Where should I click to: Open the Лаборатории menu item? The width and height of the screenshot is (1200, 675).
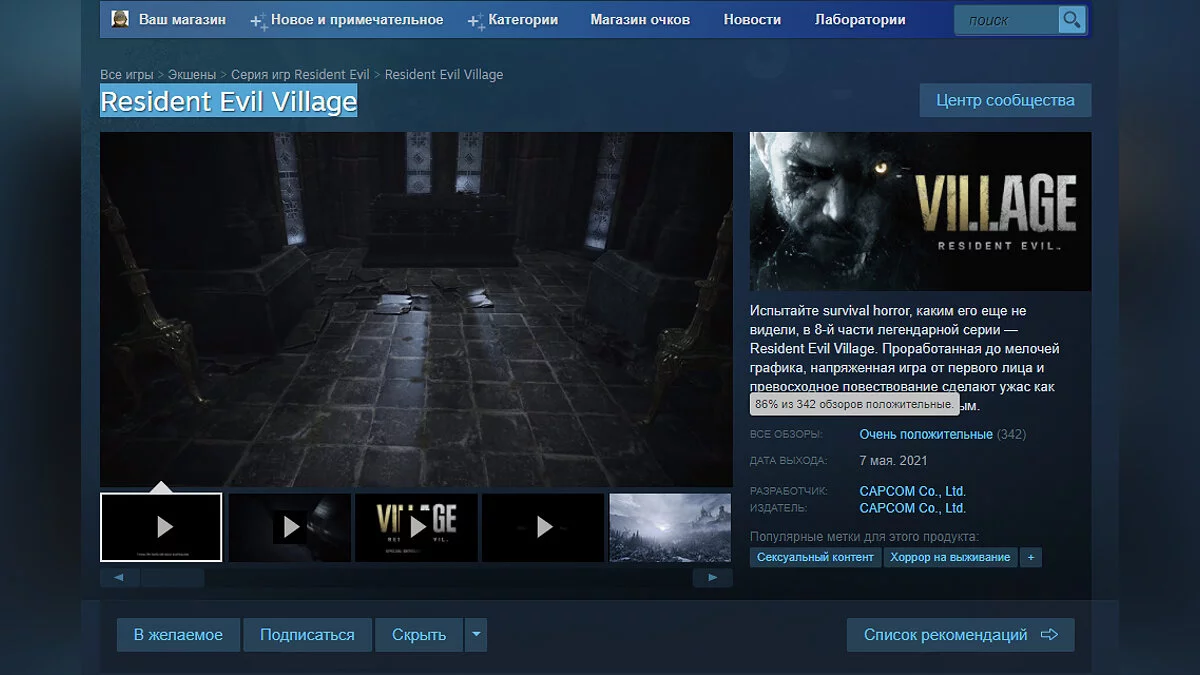[x=860, y=20]
